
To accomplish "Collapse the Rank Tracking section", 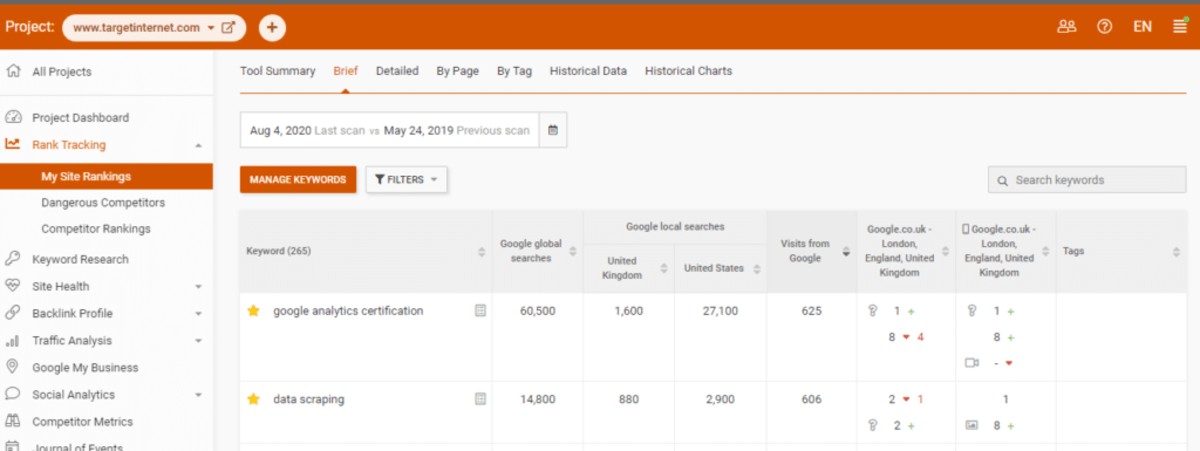I will 198,146.
